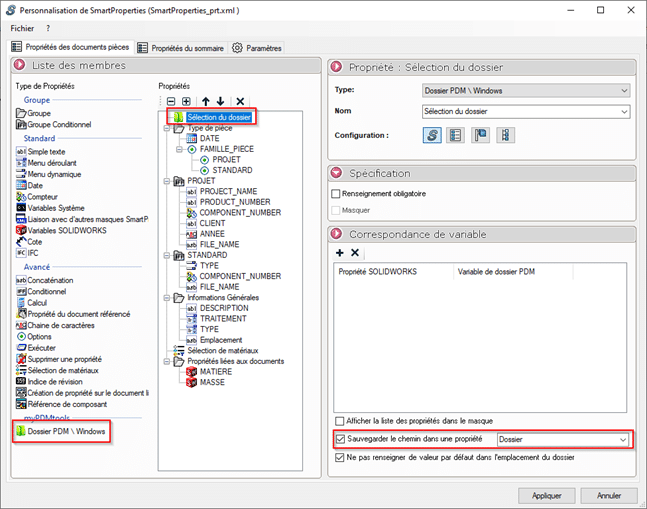Screen dimensions: 647x509
Task: Pick the IFC property type
Action: (x=27, y=253)
